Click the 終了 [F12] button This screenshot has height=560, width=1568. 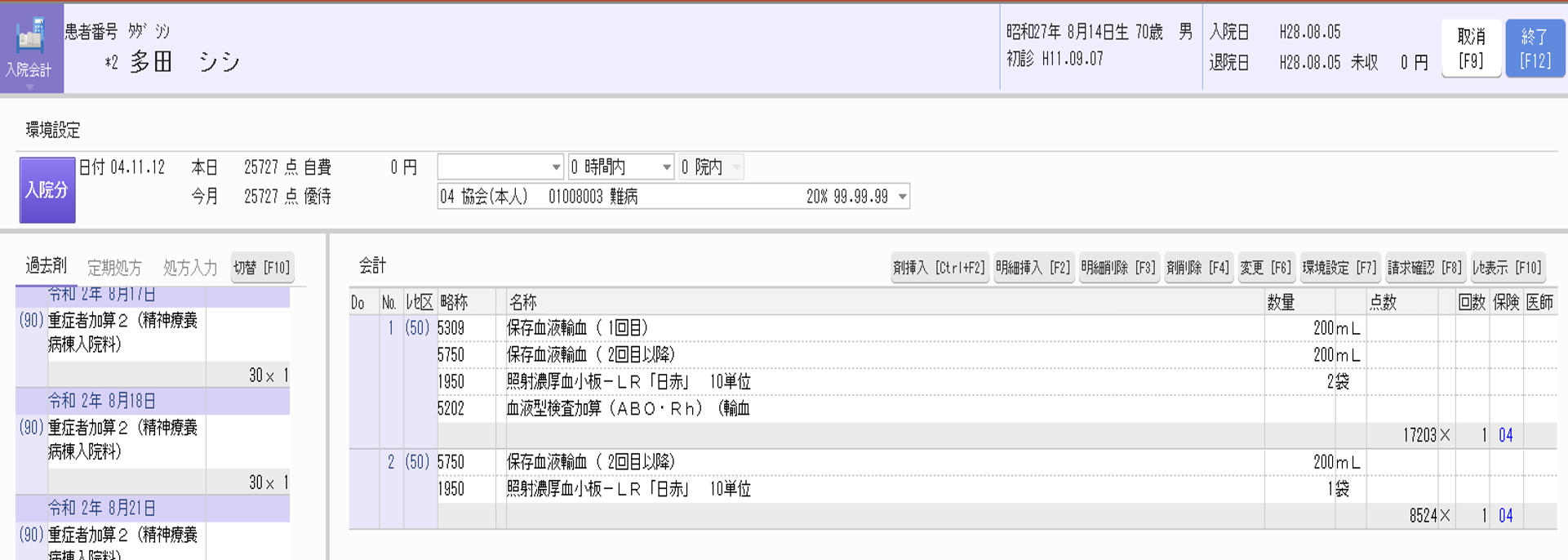coord(1535,48)
